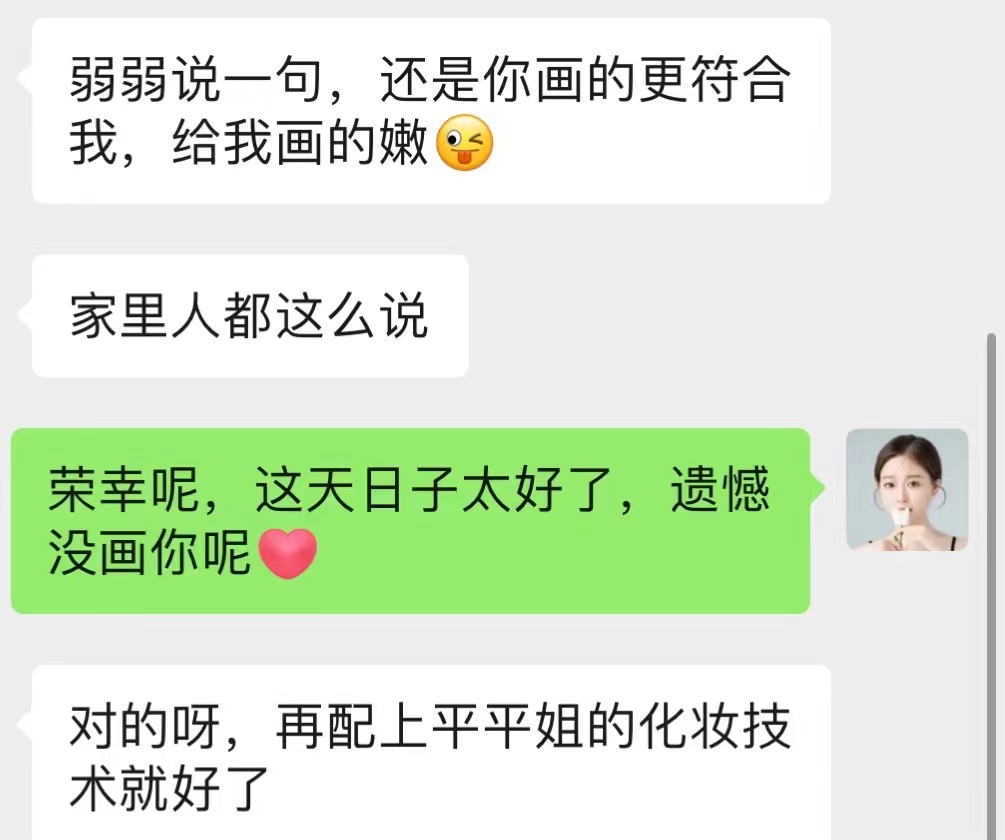
Task: Click the text 给我画的嫩 beside the emoji
Action: coord(299,142)
